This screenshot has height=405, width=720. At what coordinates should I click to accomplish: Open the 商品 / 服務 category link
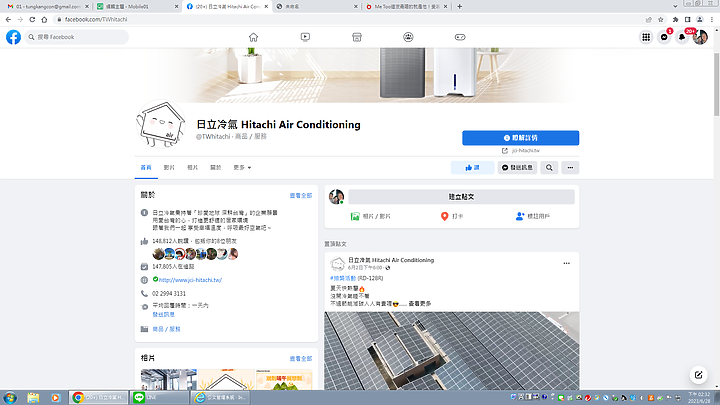click(x=166, y=329)
